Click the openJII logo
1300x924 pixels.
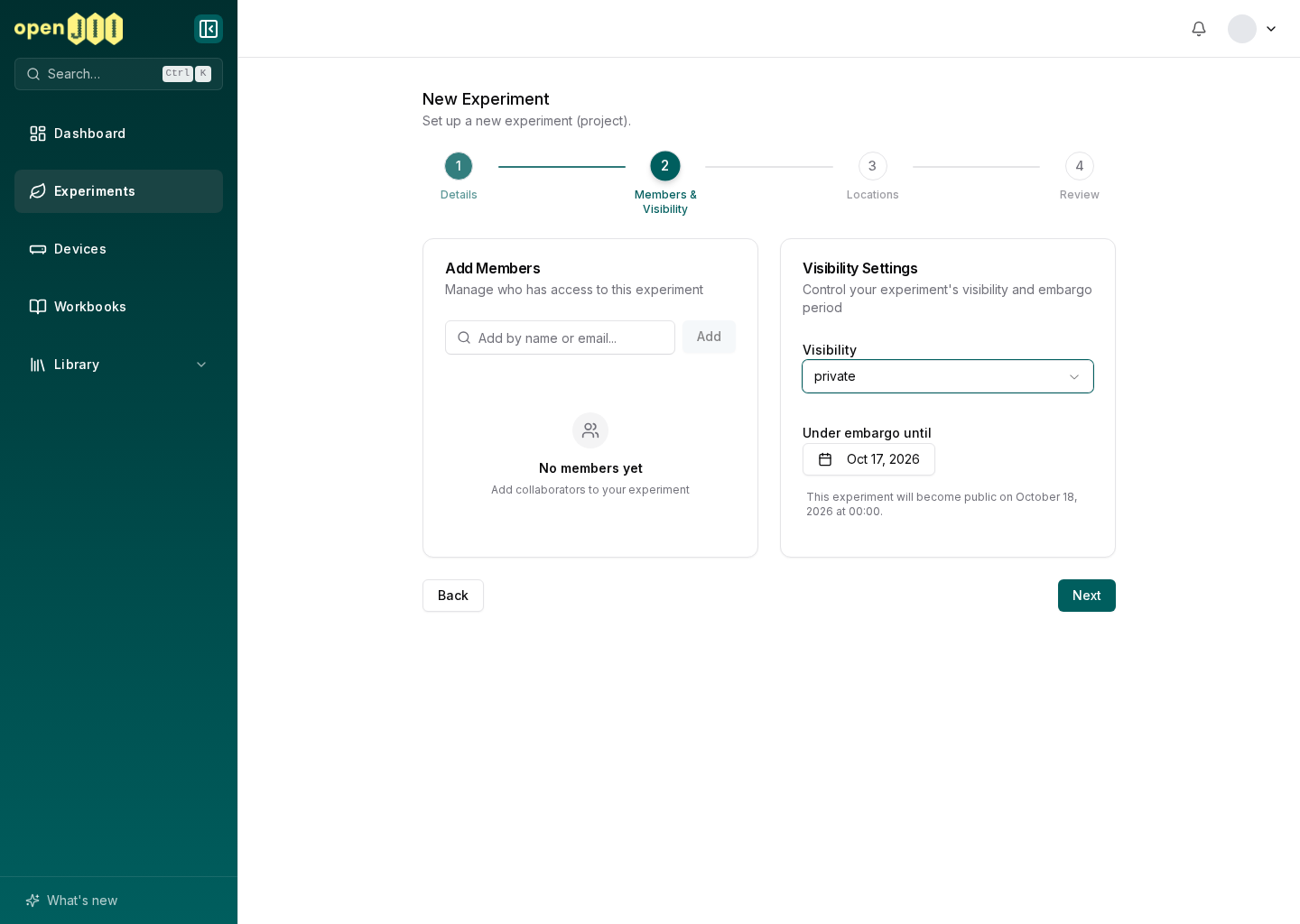pos(69,29)
